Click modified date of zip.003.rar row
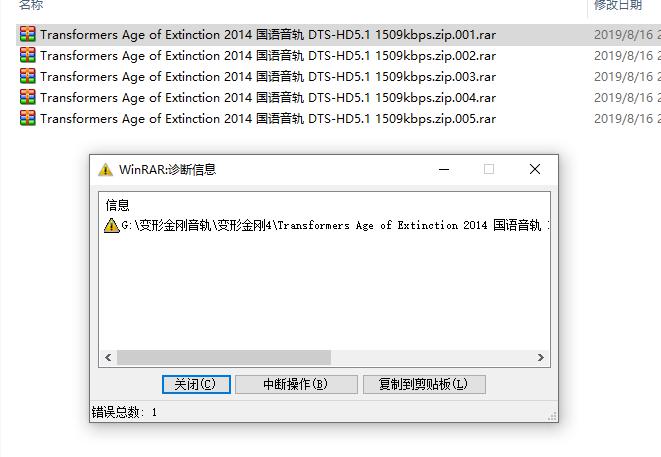Viewport: 661px width, 457px height. tap(627, 77)
